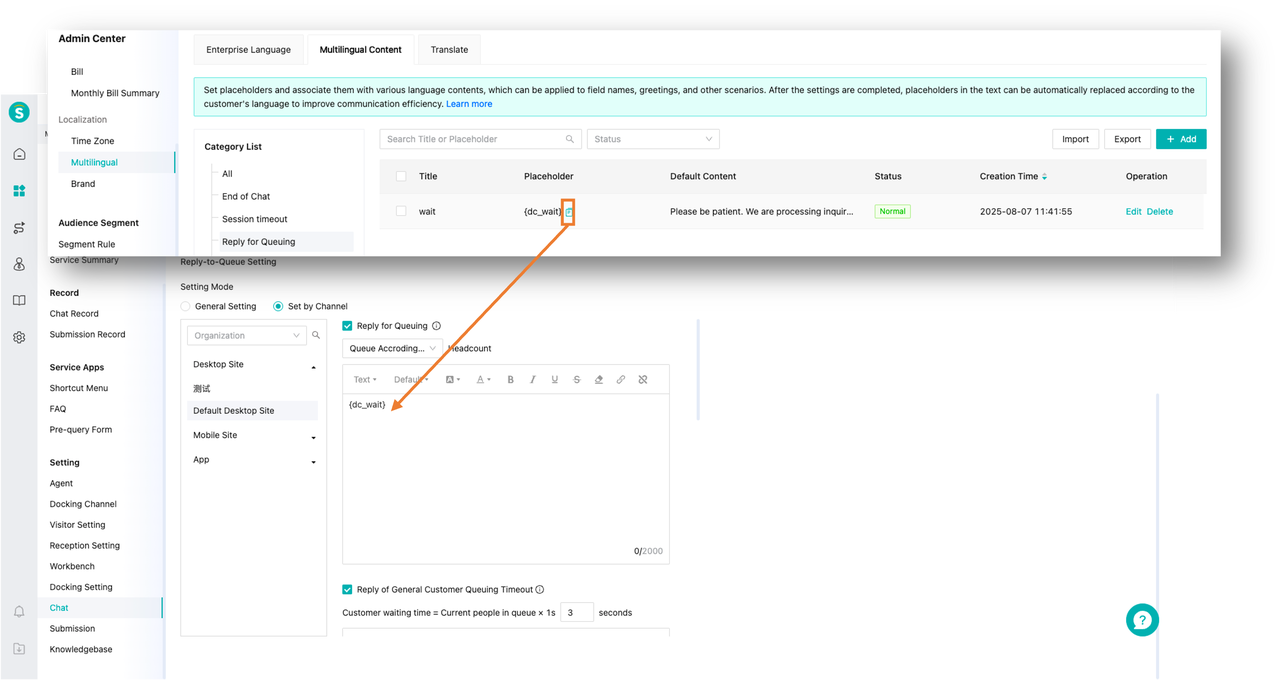
Task: Click the unlink icon in the editor
Action: (642, 380)
